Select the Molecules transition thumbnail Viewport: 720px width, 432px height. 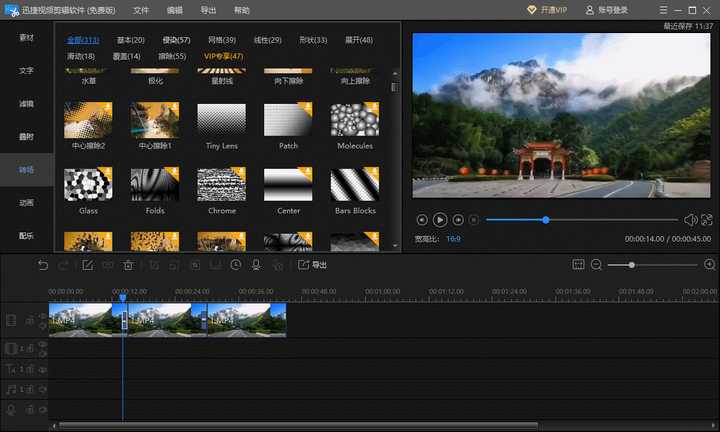[354, 120]
